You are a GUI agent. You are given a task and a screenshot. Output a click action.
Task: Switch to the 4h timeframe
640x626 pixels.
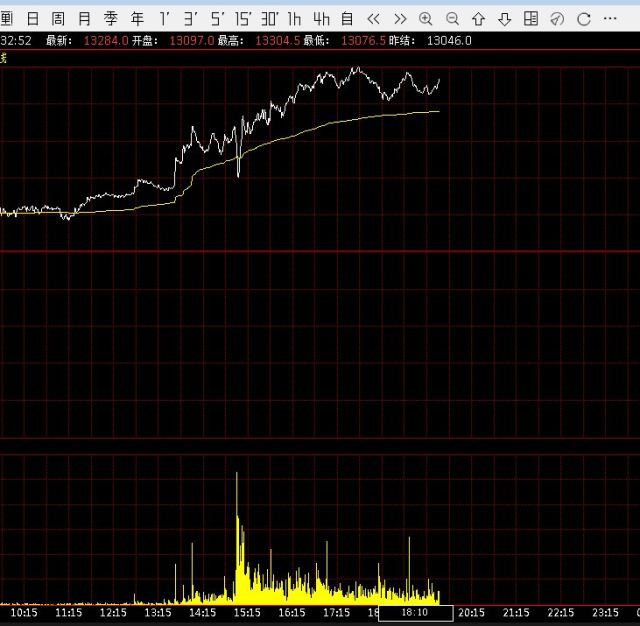[321, 19]
